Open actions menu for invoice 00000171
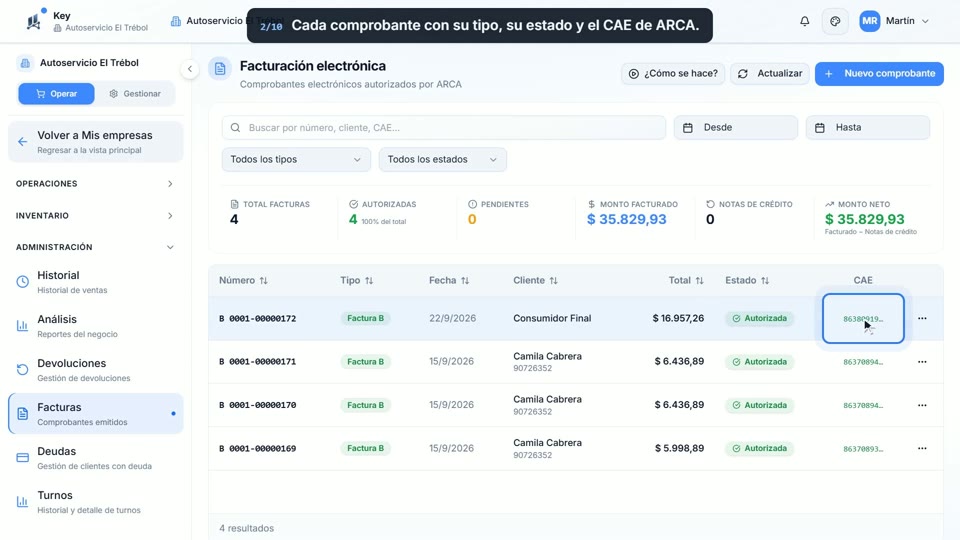Viewport: 960px width, 540px height. point(922,362)
